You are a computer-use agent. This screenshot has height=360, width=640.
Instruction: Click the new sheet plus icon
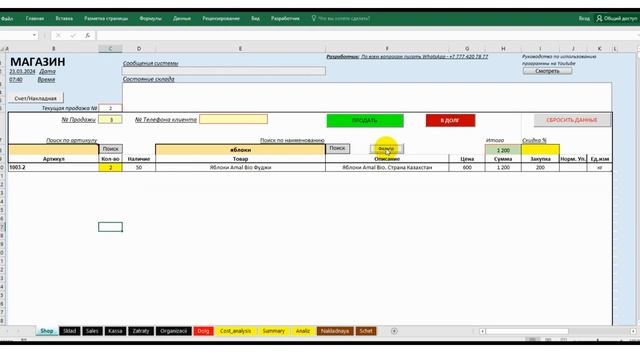tap(394, 331)
